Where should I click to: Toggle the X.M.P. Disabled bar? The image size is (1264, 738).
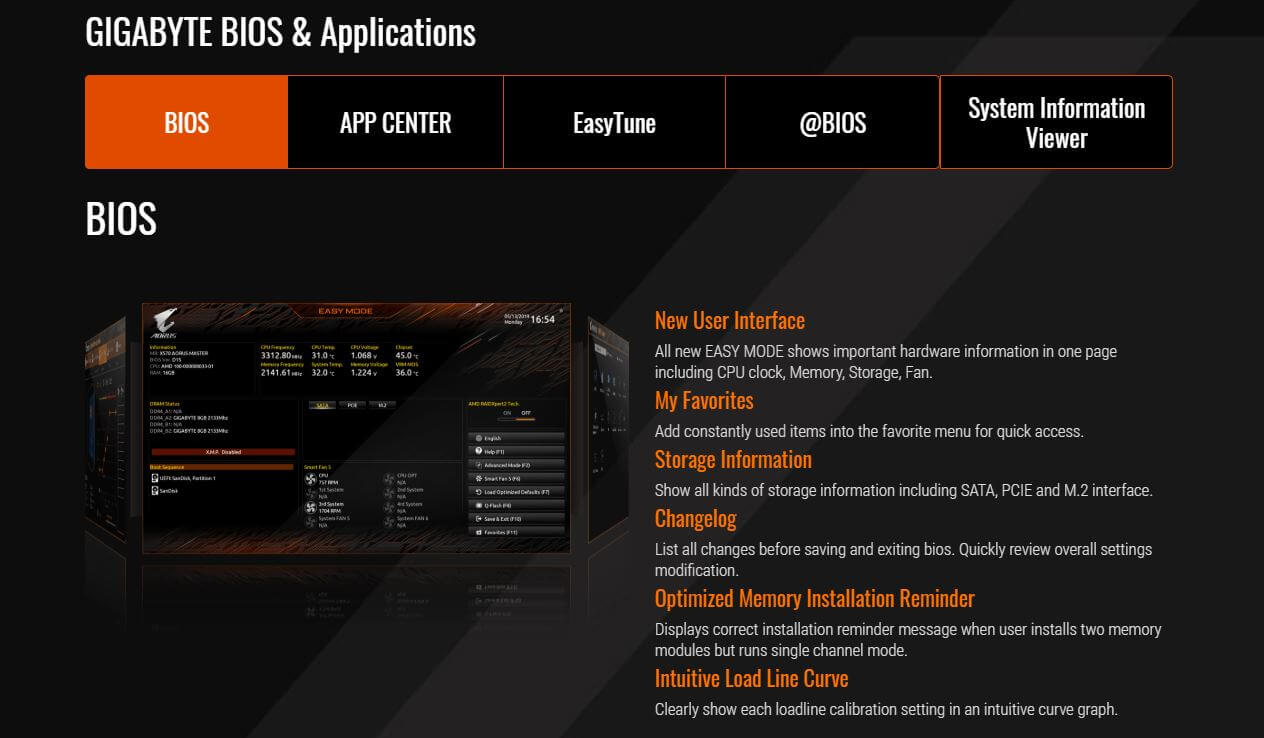pyautogui.click(x=223, y=452)
